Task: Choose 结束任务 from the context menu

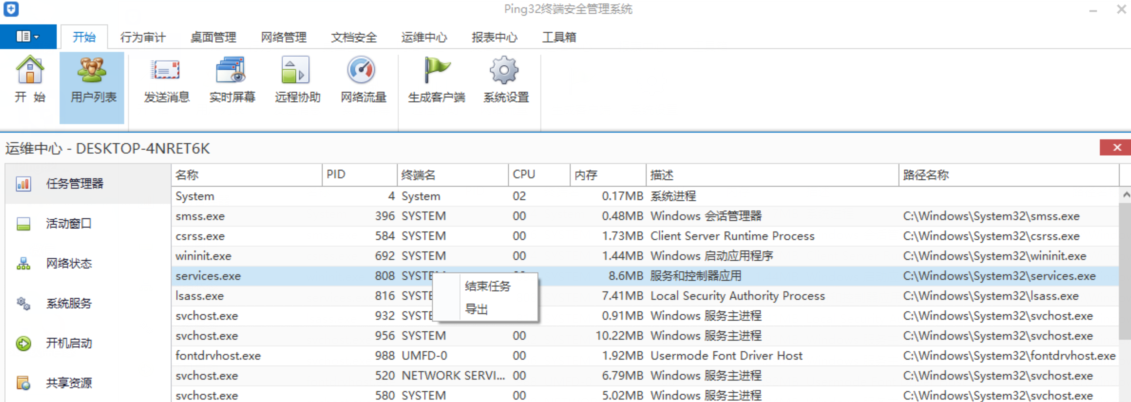Action: coord(486,286)
